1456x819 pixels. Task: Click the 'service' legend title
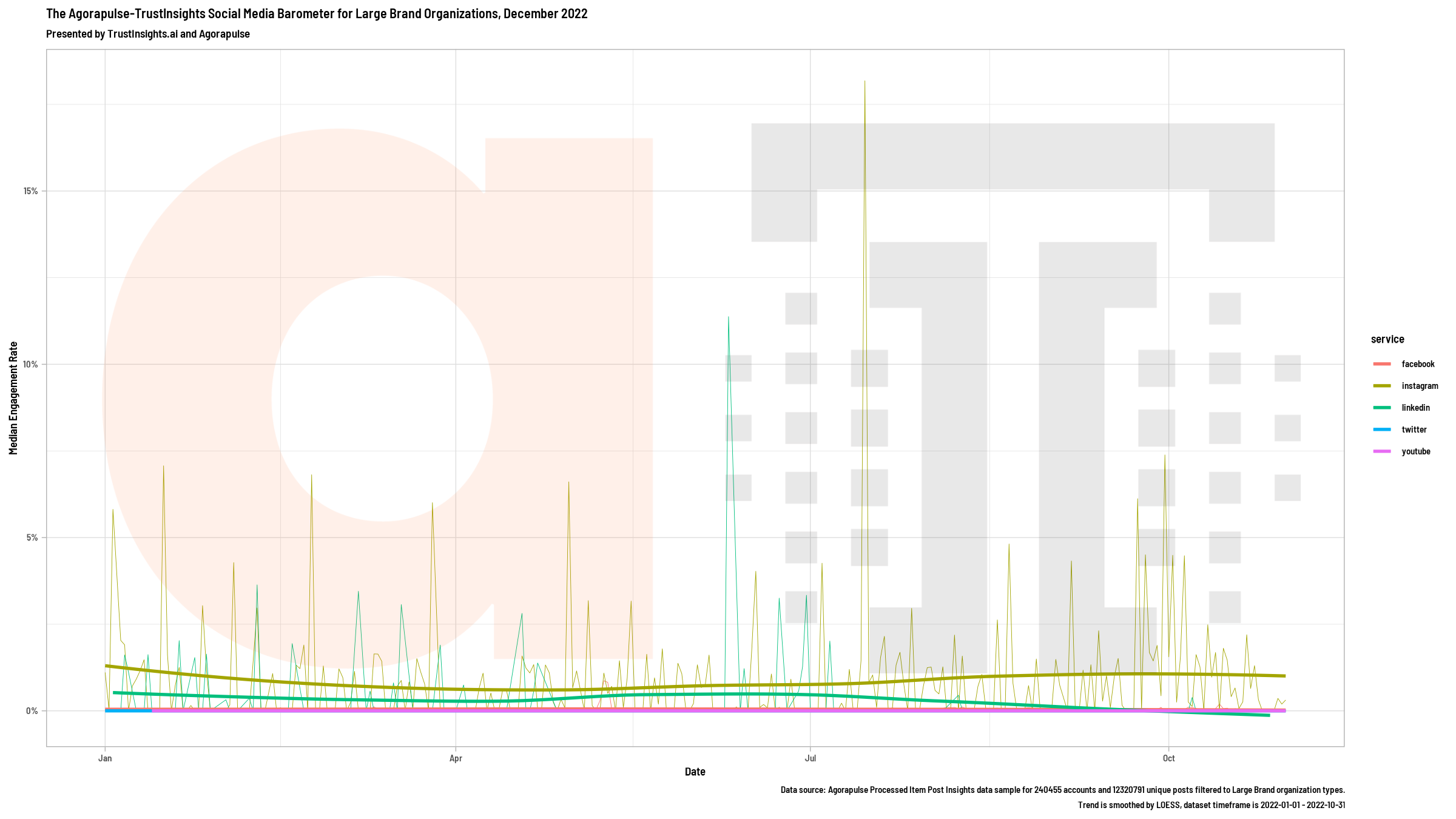[x=1387, y=339]
